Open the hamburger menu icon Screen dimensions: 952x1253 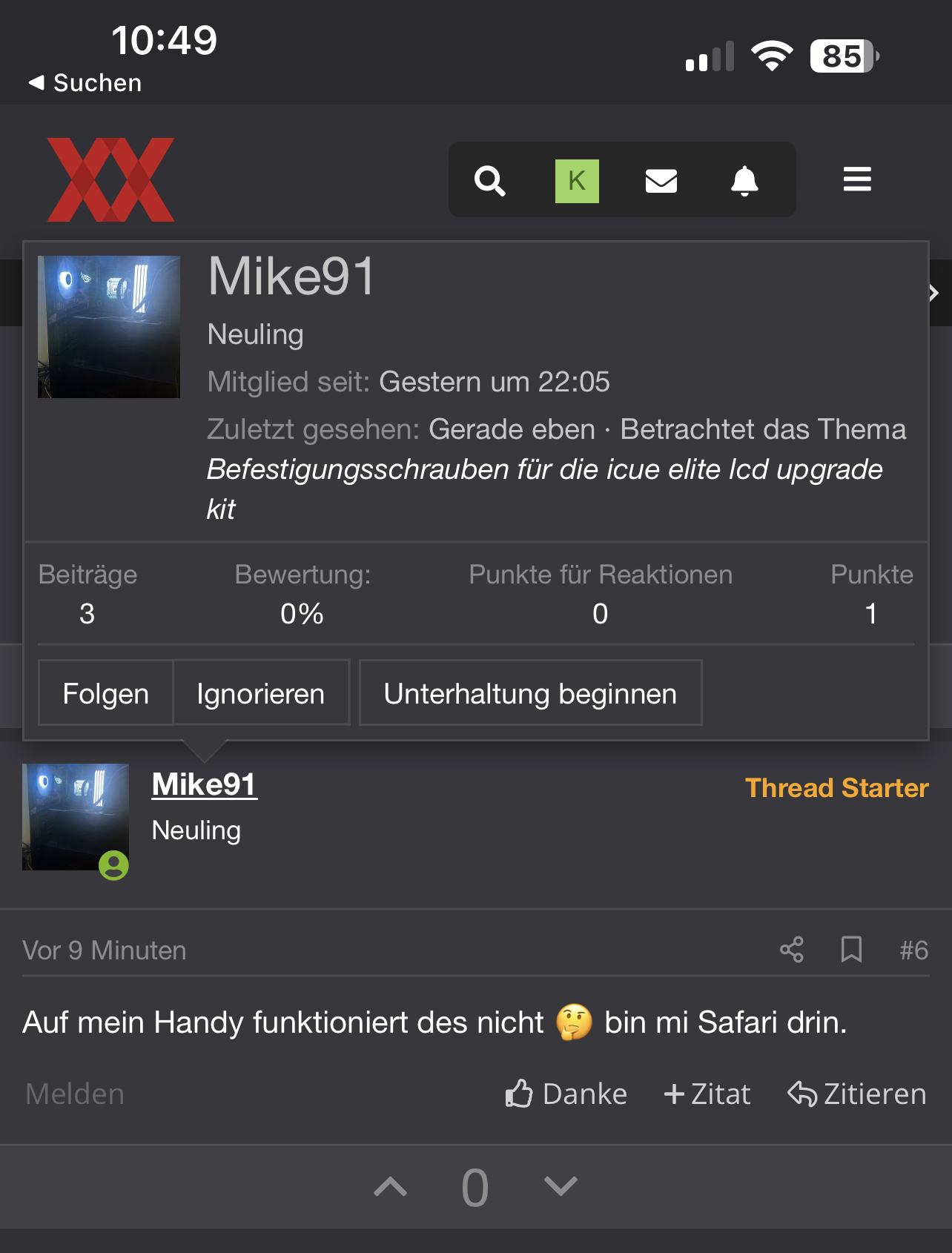click(857, 179)
